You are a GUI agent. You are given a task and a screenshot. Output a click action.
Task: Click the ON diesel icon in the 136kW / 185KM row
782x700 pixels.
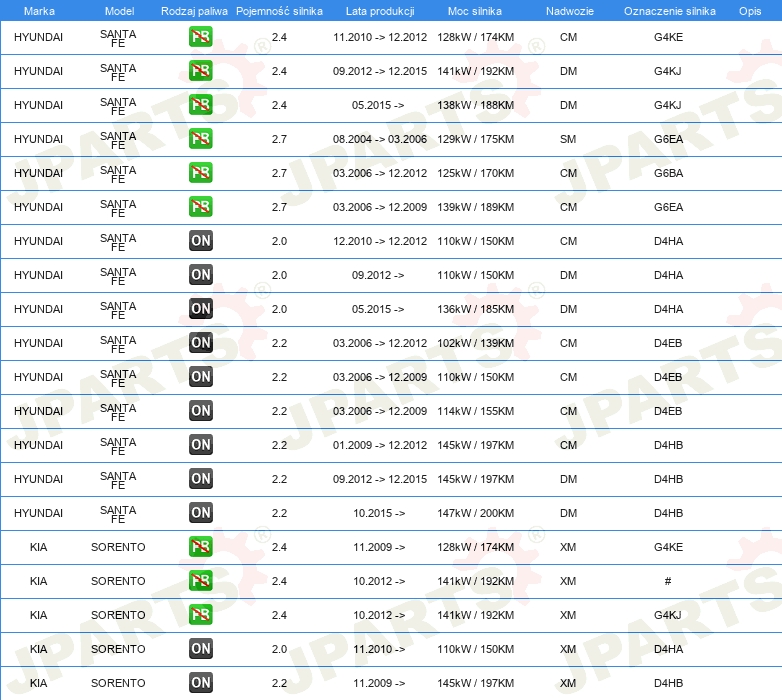pos(200,309)
